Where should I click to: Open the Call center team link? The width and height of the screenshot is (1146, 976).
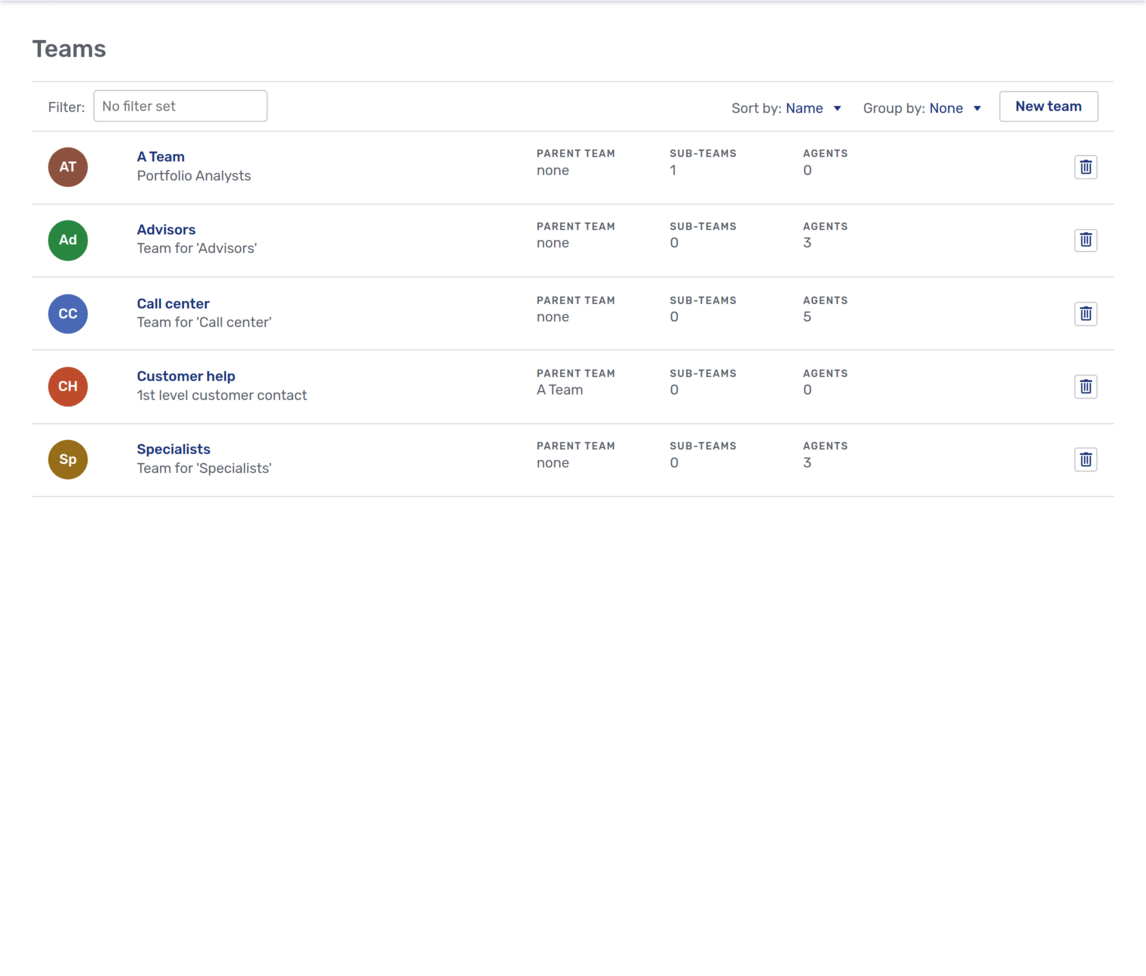[x=173, y=303]
